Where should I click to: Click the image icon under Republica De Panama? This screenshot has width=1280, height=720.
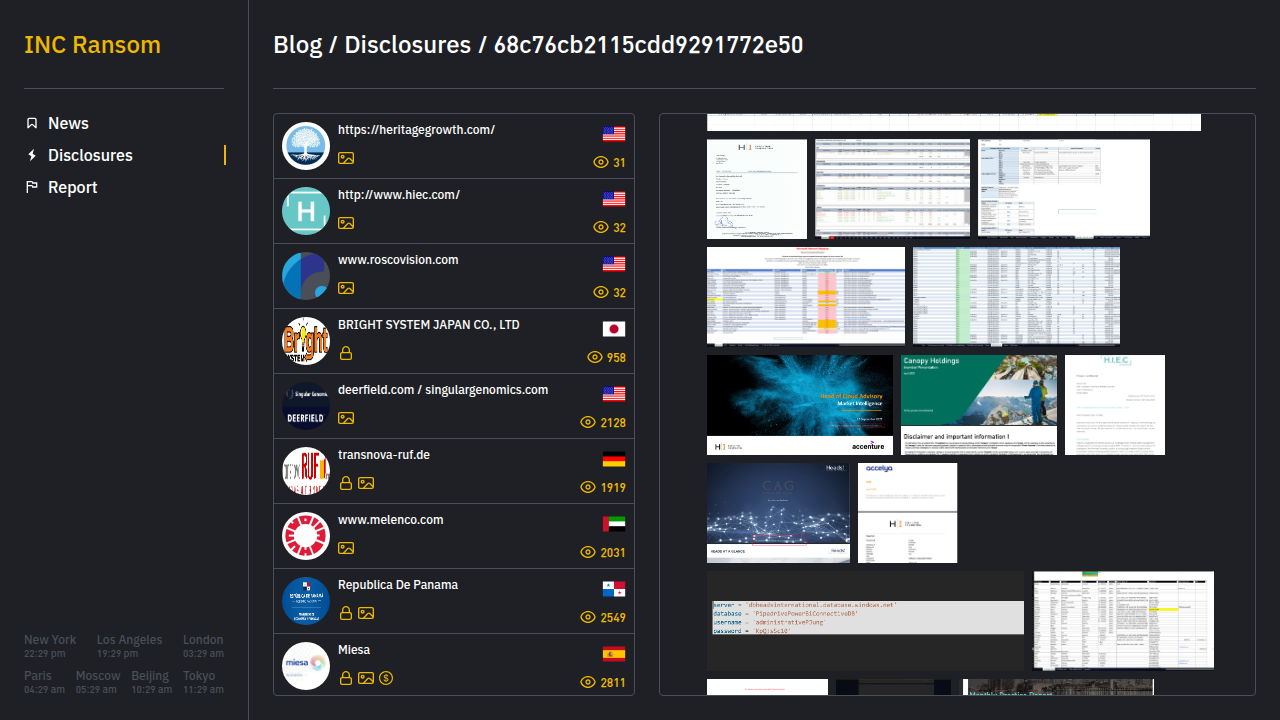click(366, 613)
